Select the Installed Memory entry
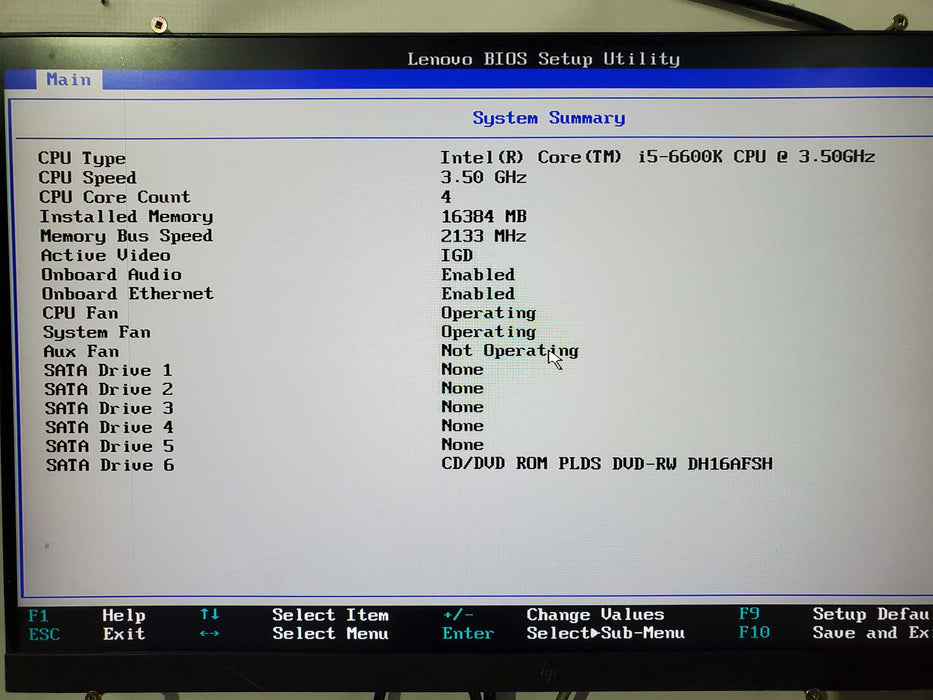This screenshot has width=933, height=700. coord(126,216)
